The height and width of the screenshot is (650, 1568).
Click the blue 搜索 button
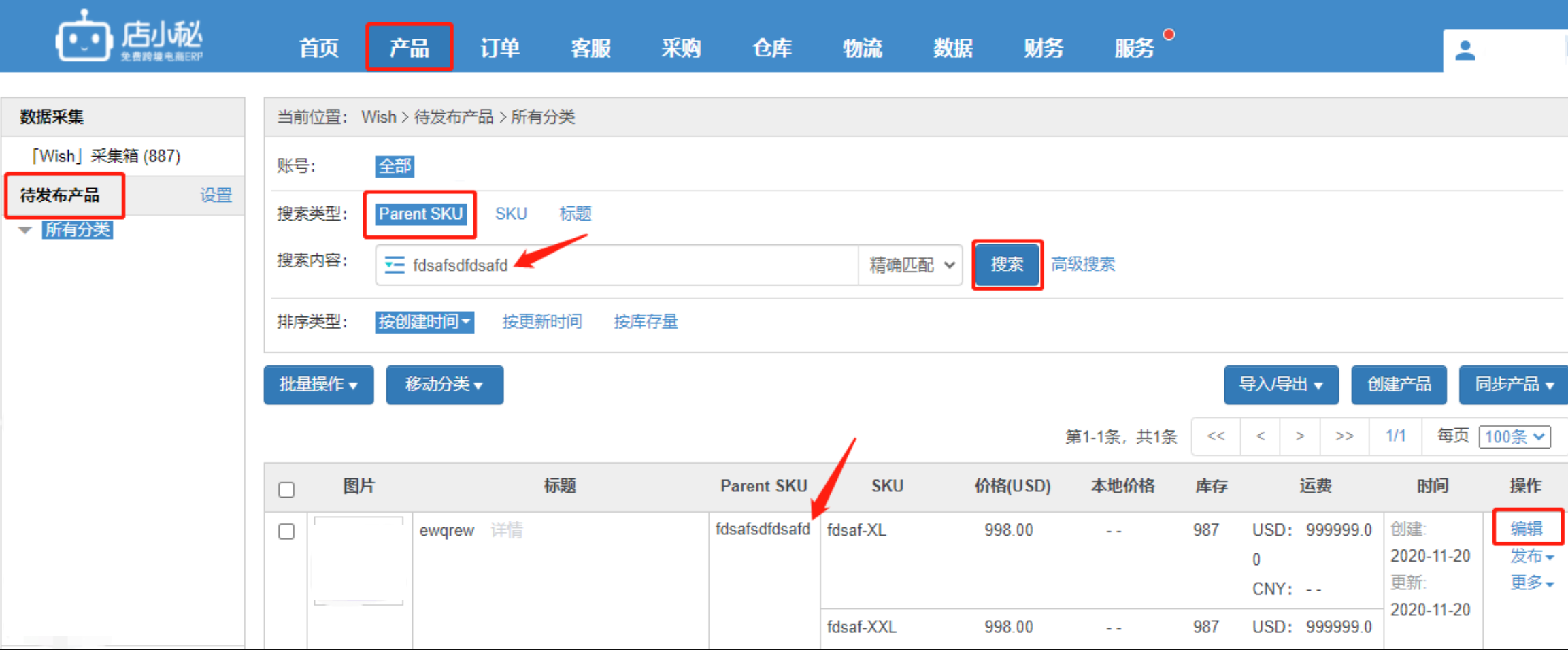coord(1007,264)
